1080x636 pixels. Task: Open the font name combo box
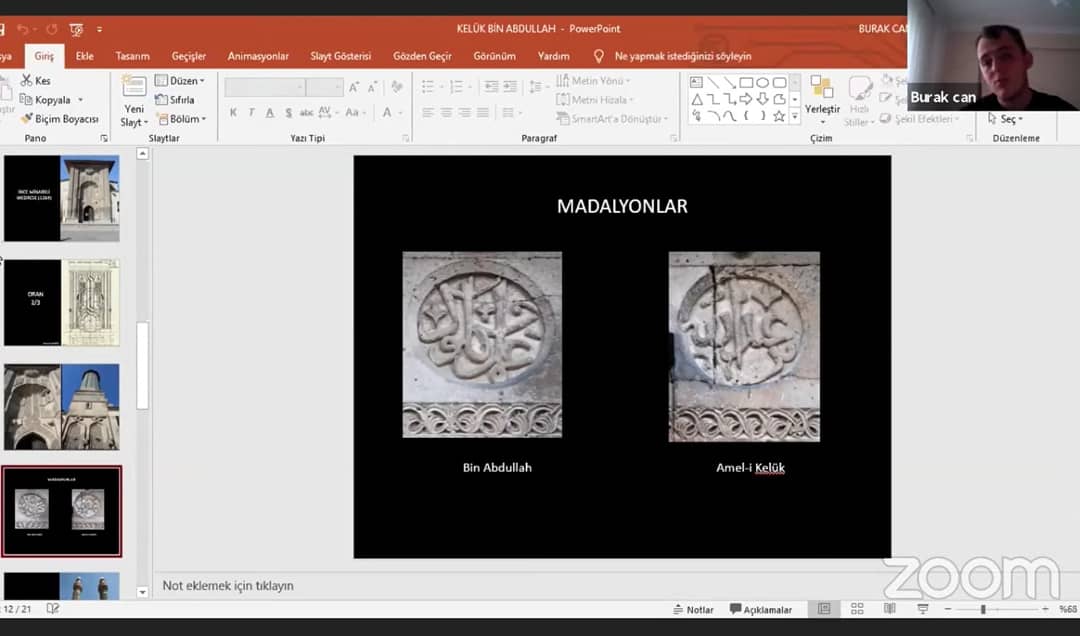click(264, 88)
